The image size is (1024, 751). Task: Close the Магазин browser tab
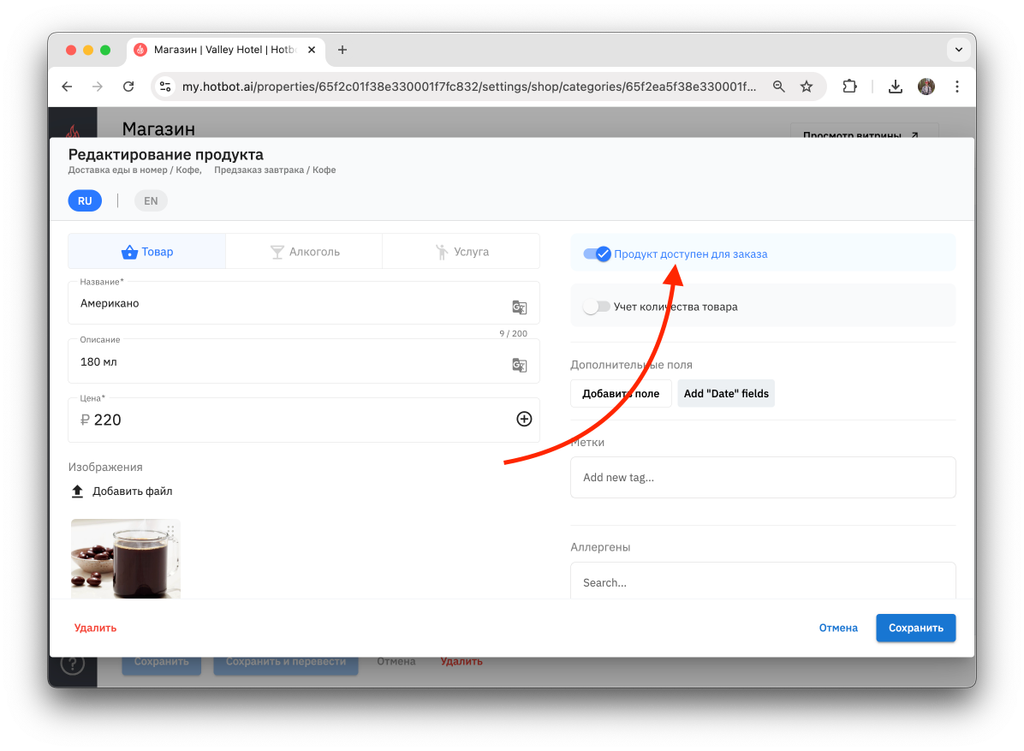(x=312, y=50)
